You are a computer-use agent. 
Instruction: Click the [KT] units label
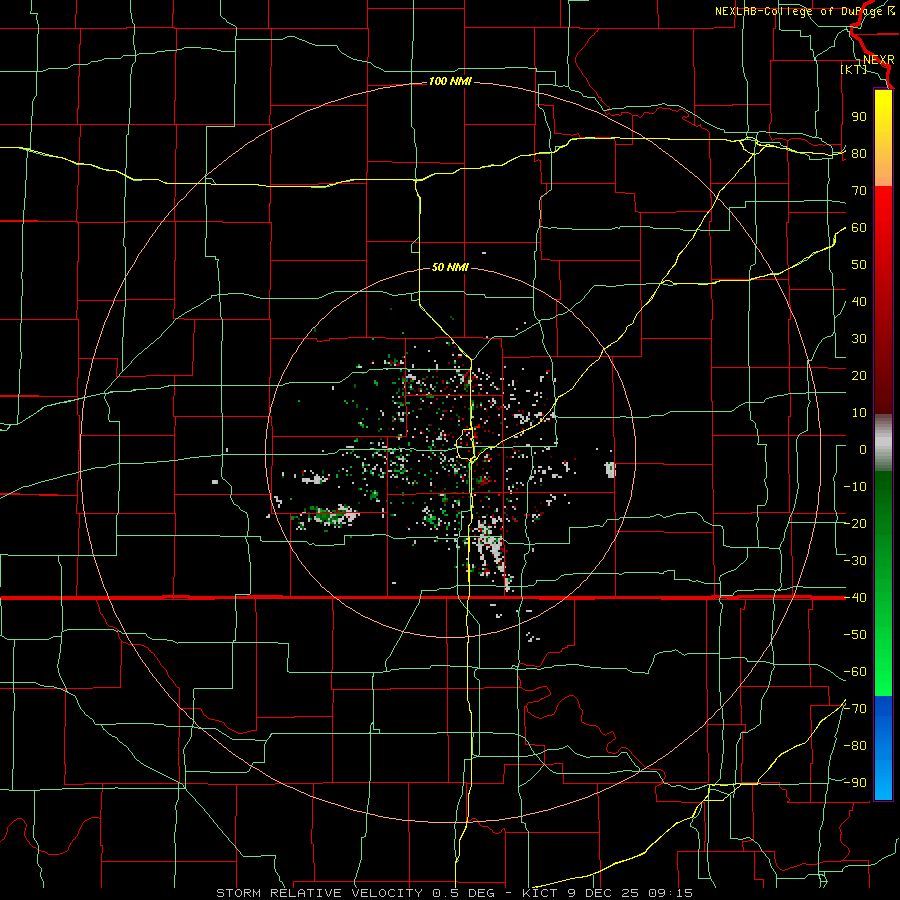pos(854,69)
